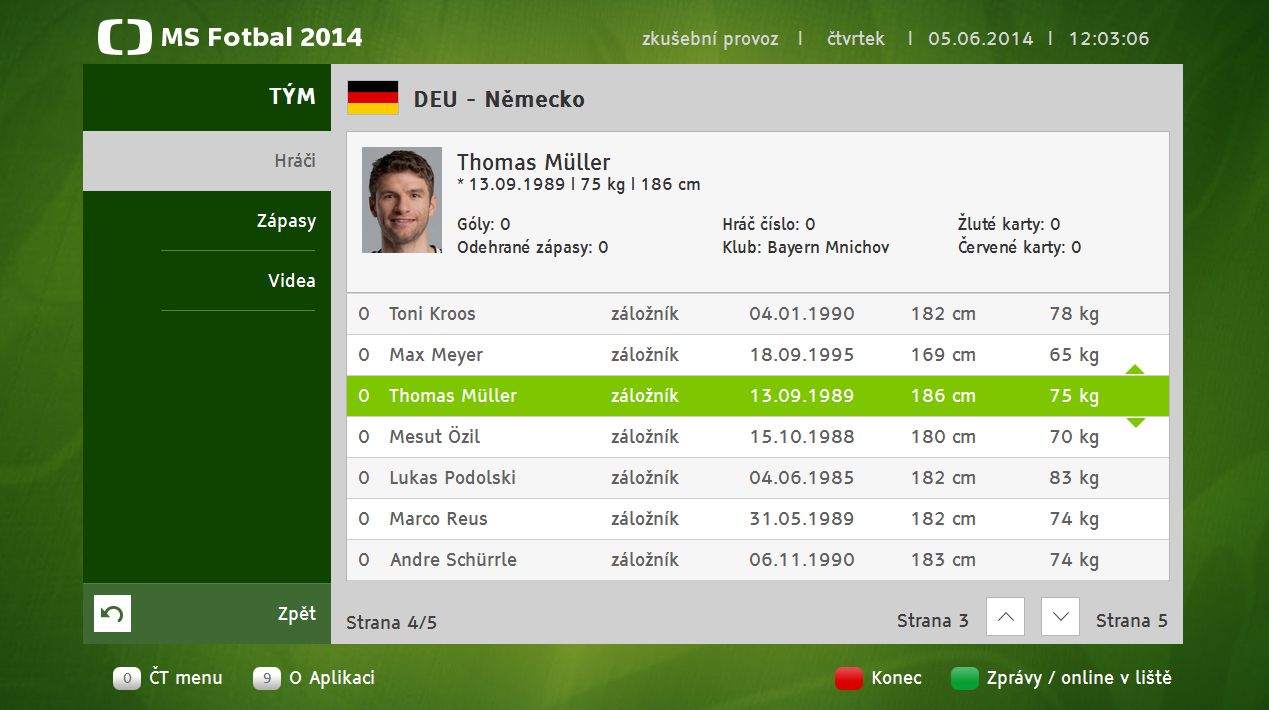
Task: Click the 9 key icon for O Aplikaci
Action: coord(267,678)
